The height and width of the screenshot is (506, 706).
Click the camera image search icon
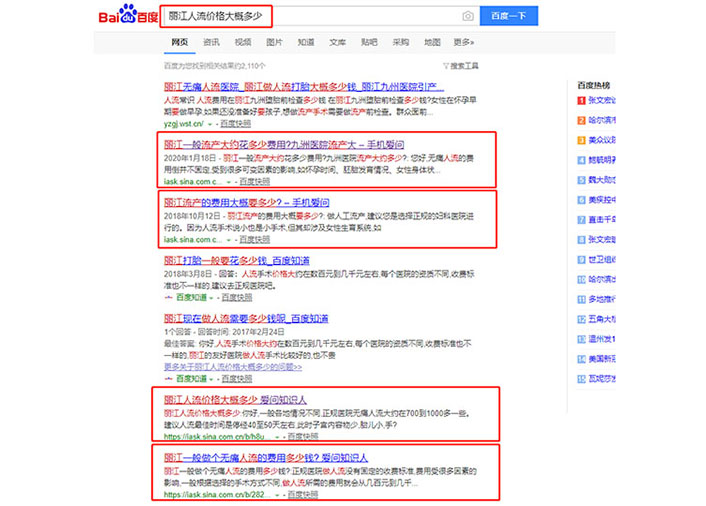[x=467, y=16]
